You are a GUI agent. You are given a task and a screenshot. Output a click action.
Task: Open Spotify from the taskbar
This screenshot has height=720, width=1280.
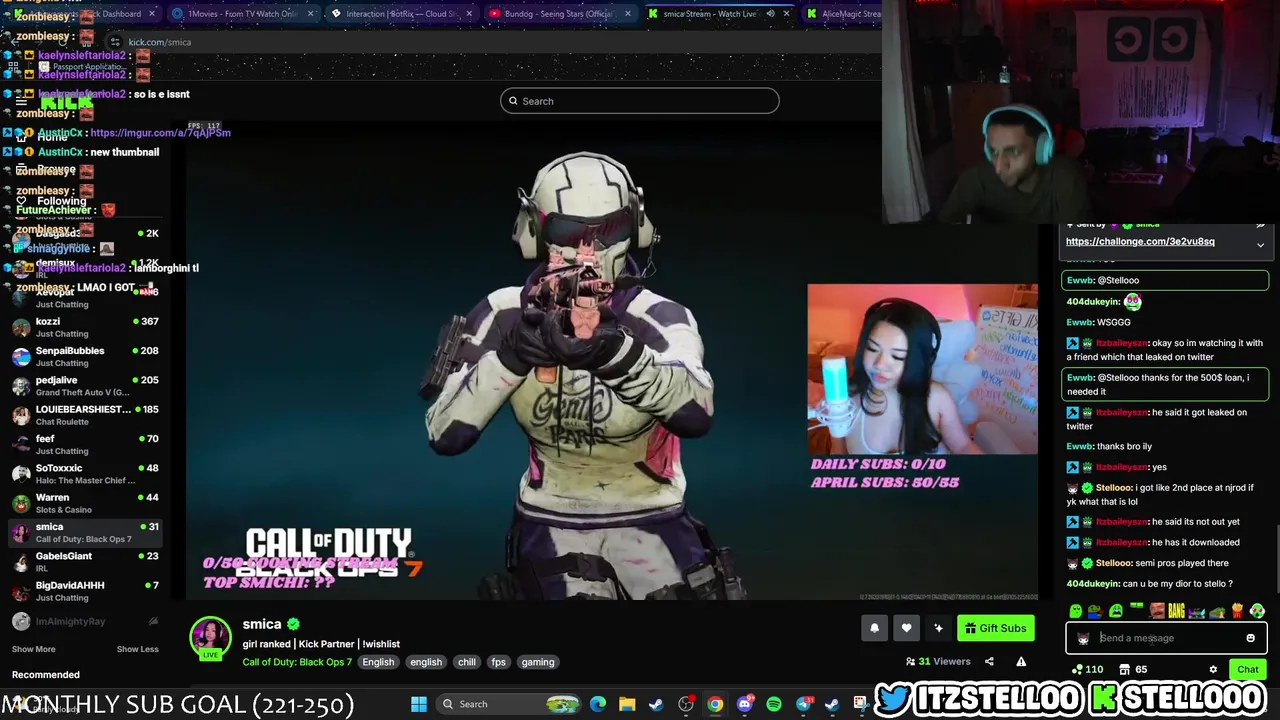point(773,704)
